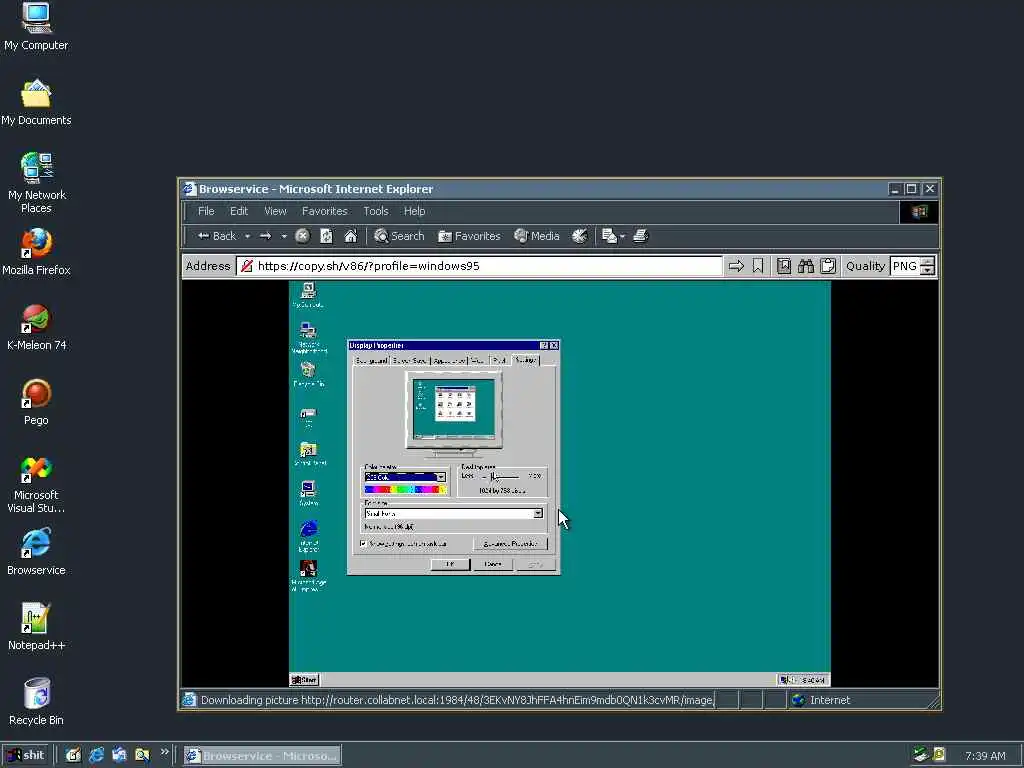The height and width of the screenshot is (768, 1024).
Task: Click the bookmarks page icon in the address bar
Action: (x=784, y=266)
